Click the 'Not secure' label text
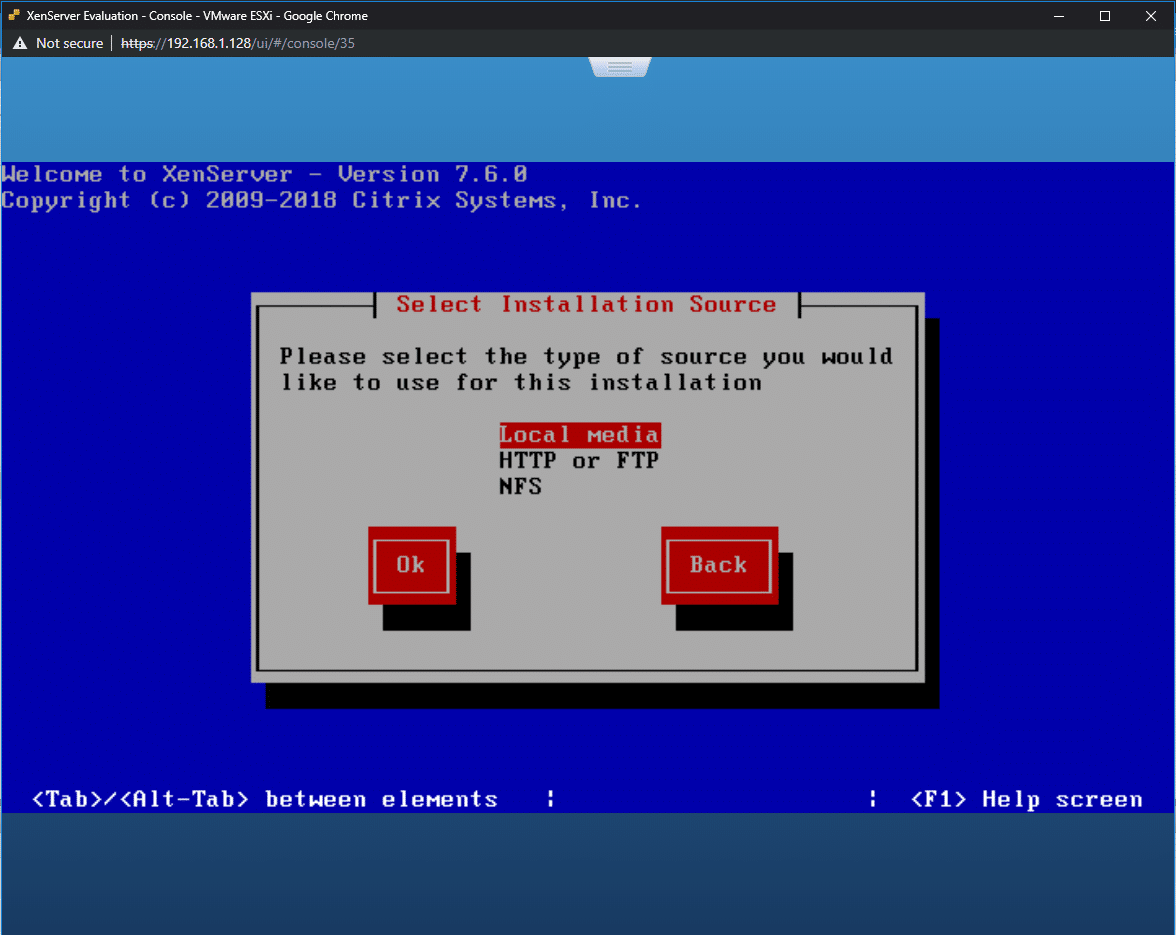 click(x=69, y=43)
